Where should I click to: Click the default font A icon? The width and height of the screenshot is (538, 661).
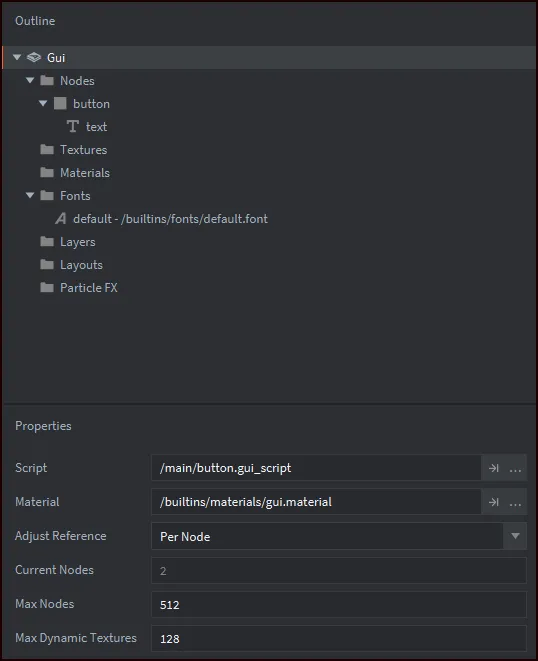[61, 218]
